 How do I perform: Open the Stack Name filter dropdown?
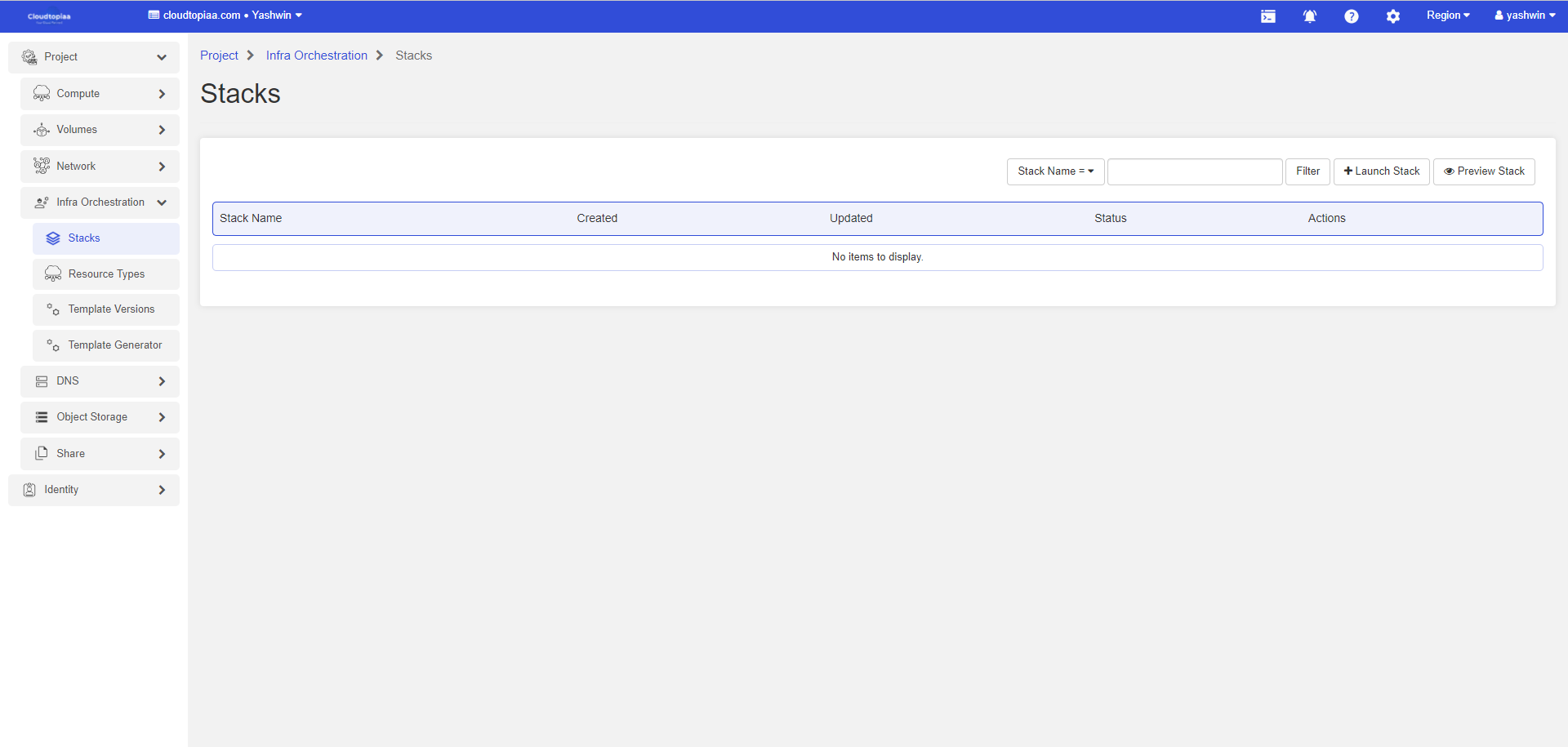click(1055, 171)
